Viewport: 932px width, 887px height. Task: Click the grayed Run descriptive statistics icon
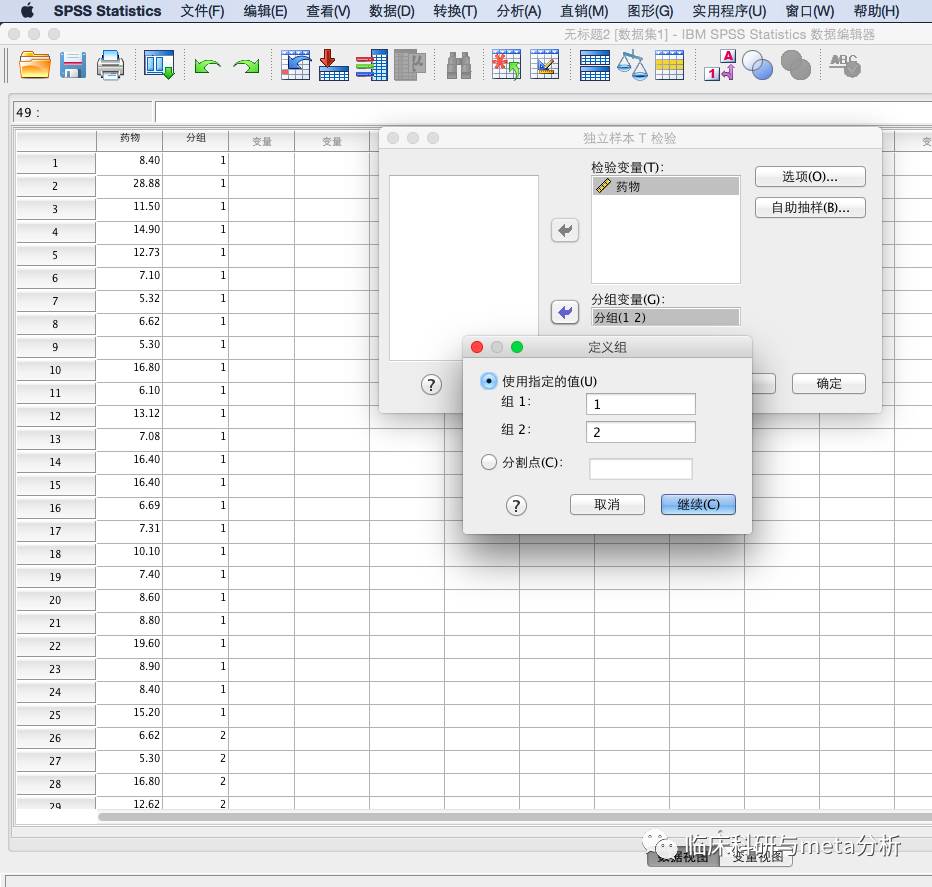pyautogui.click(x=410, y=65)
